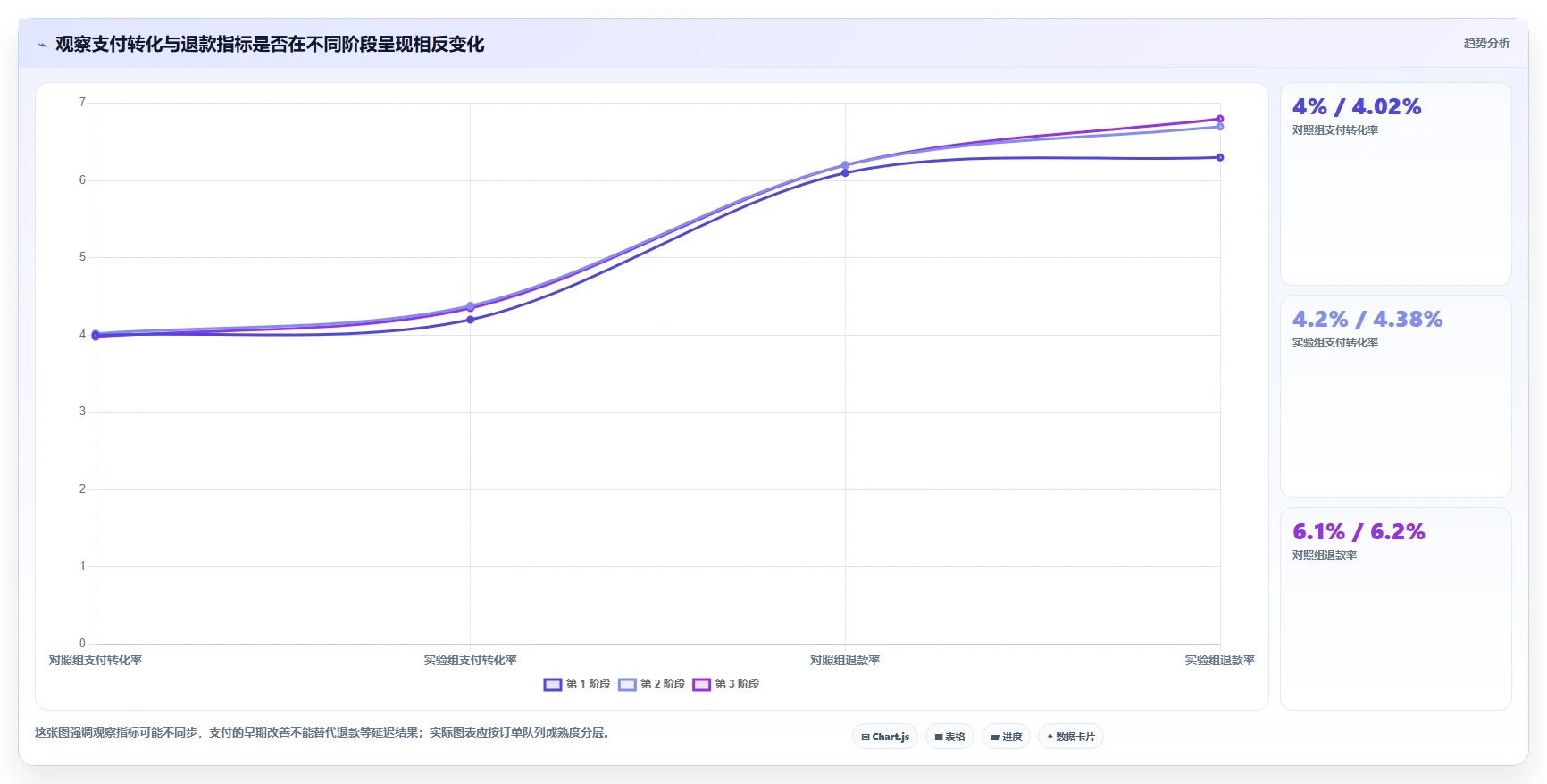Click the 实验组支付转化率 x-axis label
The width and height of the screenshot is (1547, 784).
click(471, 661)
